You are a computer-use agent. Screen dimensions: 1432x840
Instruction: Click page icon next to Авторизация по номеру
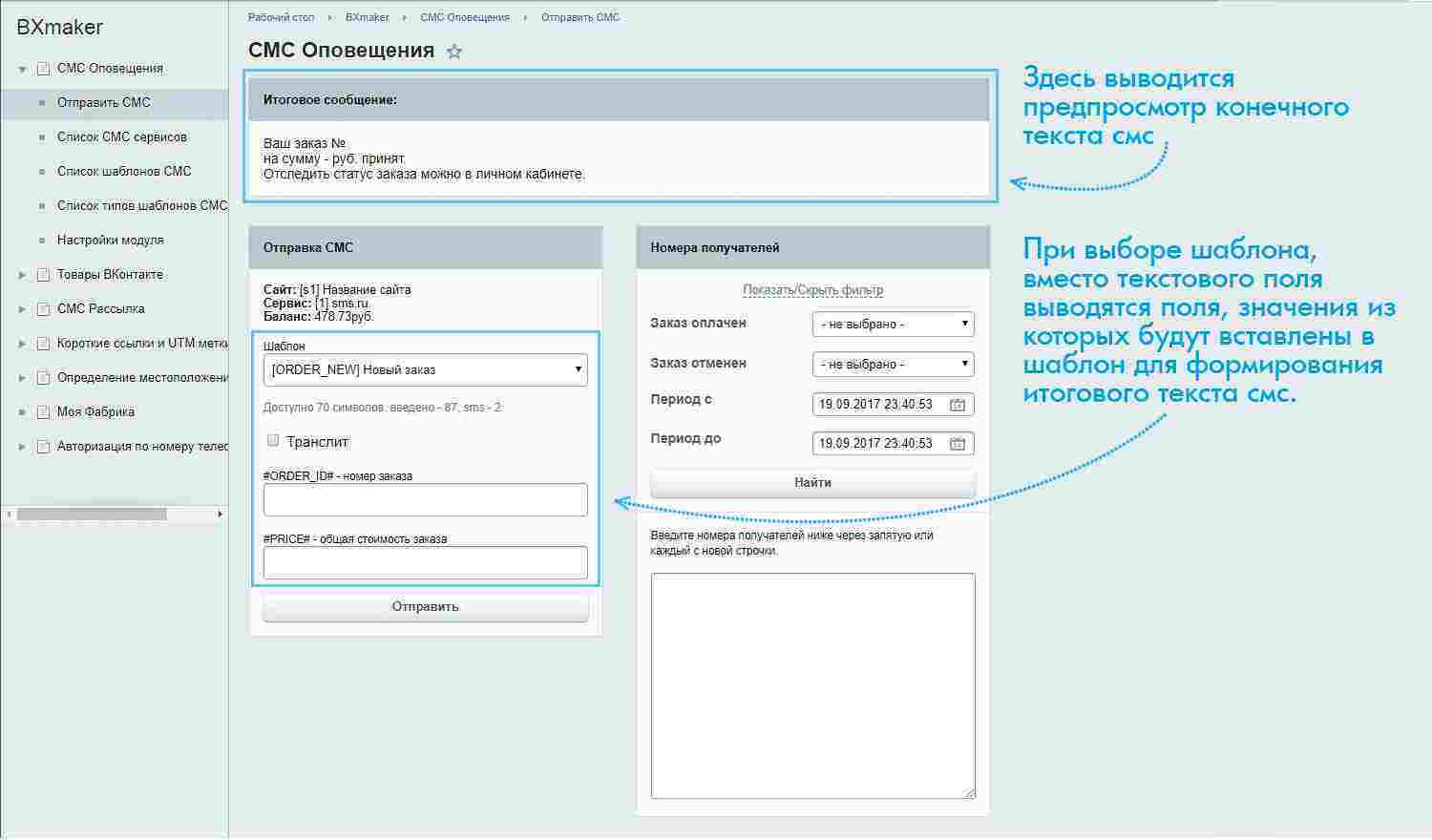coord(43,447)
